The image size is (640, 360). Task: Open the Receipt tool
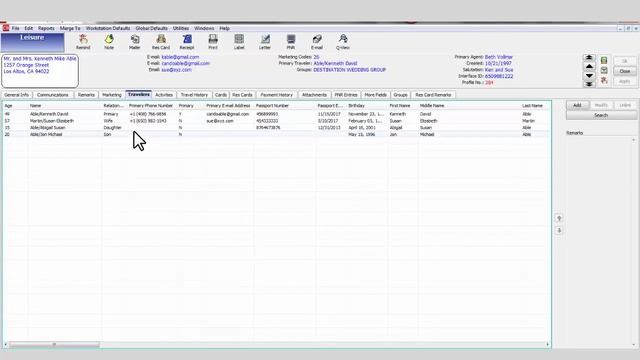click(x=187, y=42)
